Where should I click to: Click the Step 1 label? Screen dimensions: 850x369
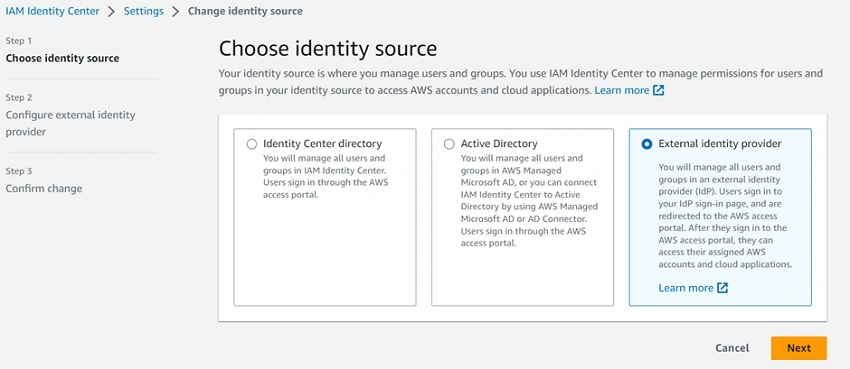pyautogui.click(x=19, y=41)
